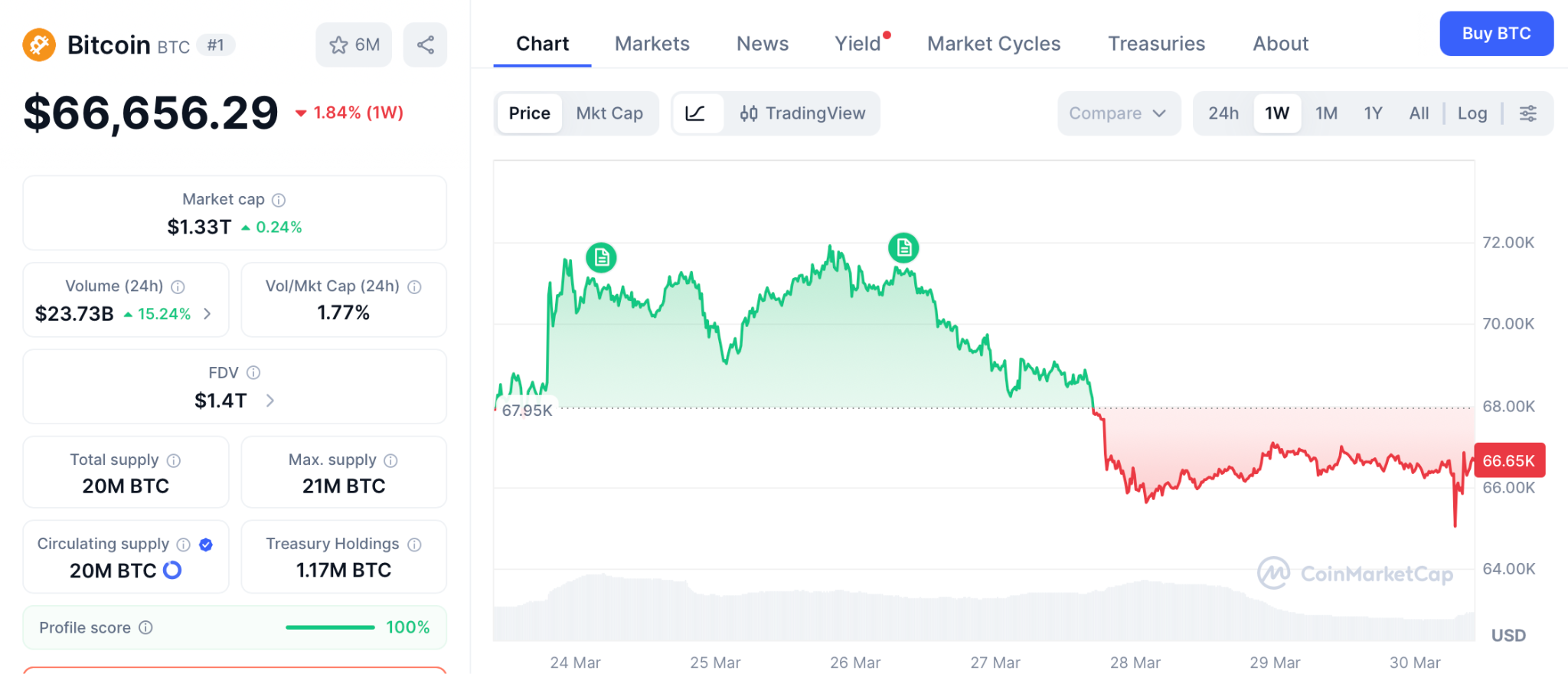Click the Profile score info icon

pyautogui.click(x=145, y=627)
